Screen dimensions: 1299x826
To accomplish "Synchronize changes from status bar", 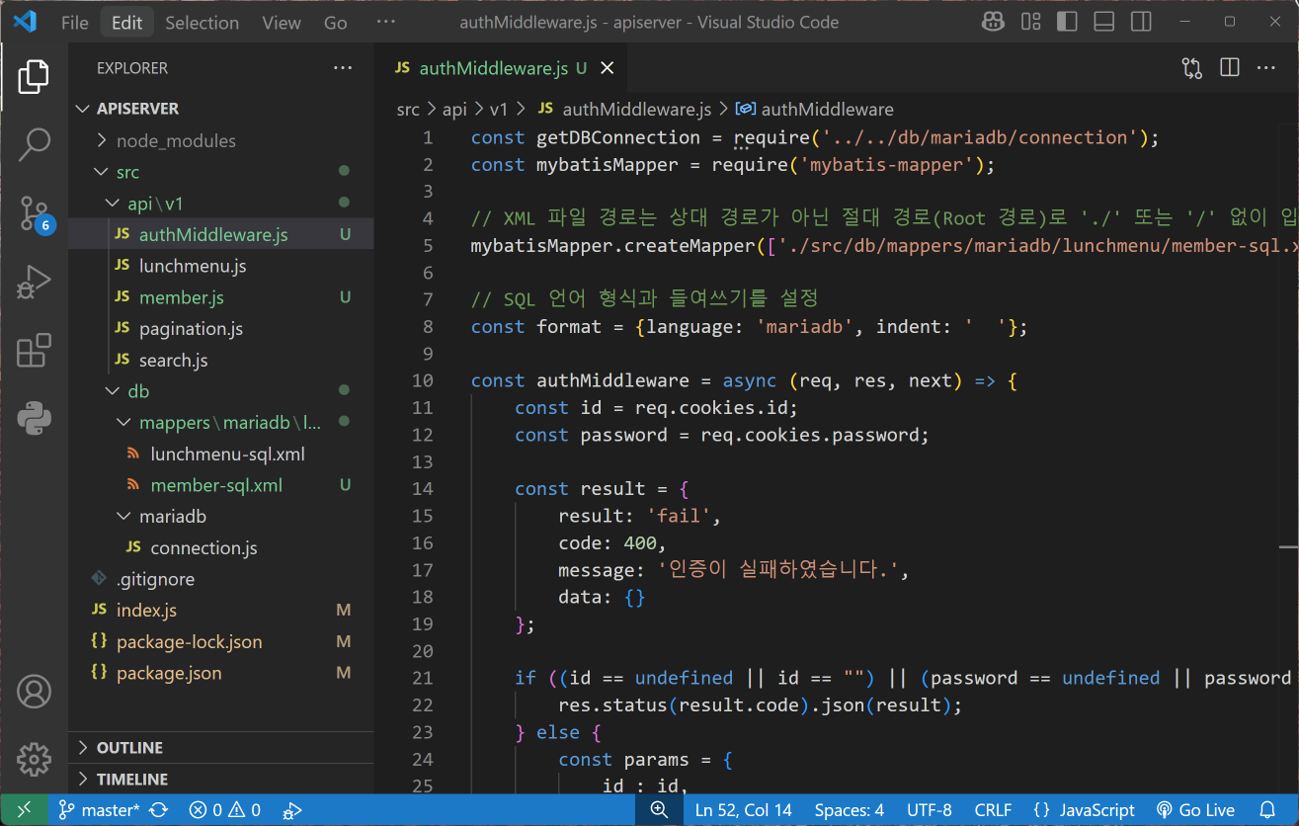I will pos(159,810).
